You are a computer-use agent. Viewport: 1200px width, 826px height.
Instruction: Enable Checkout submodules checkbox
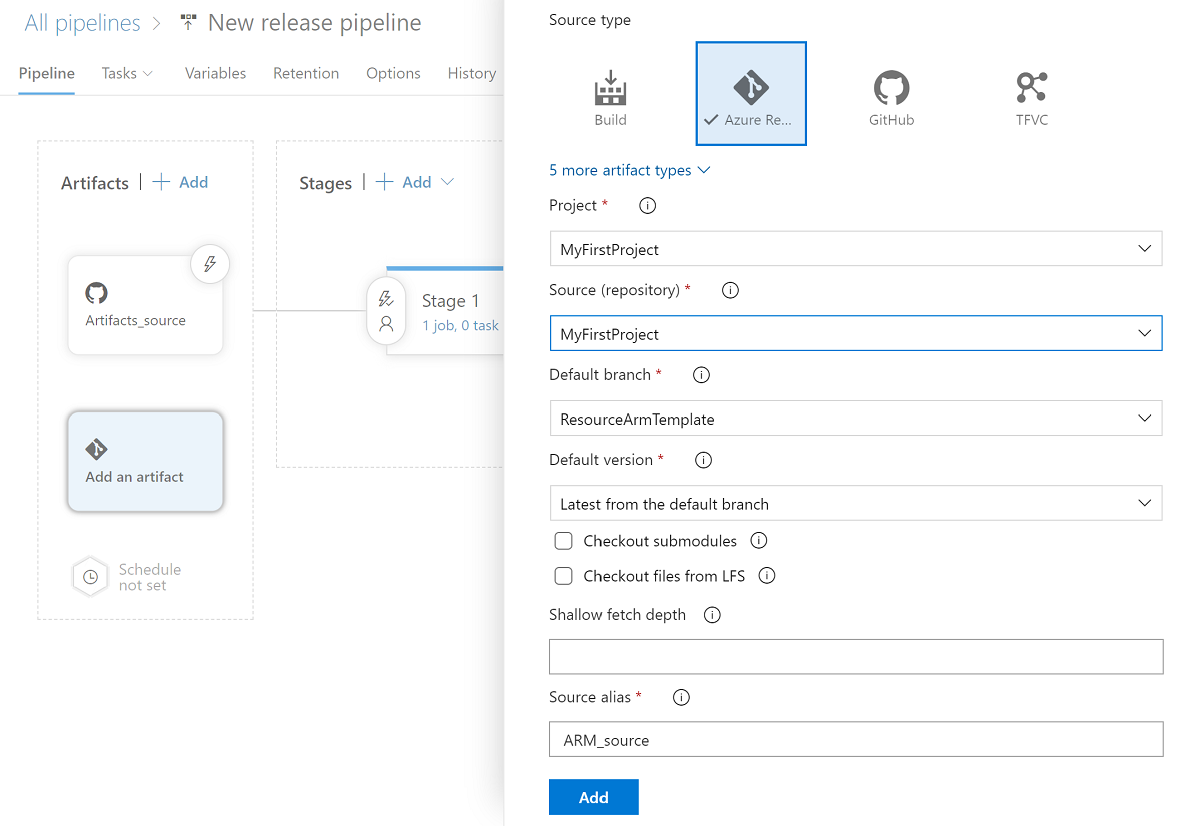click(x=564, y=541)
